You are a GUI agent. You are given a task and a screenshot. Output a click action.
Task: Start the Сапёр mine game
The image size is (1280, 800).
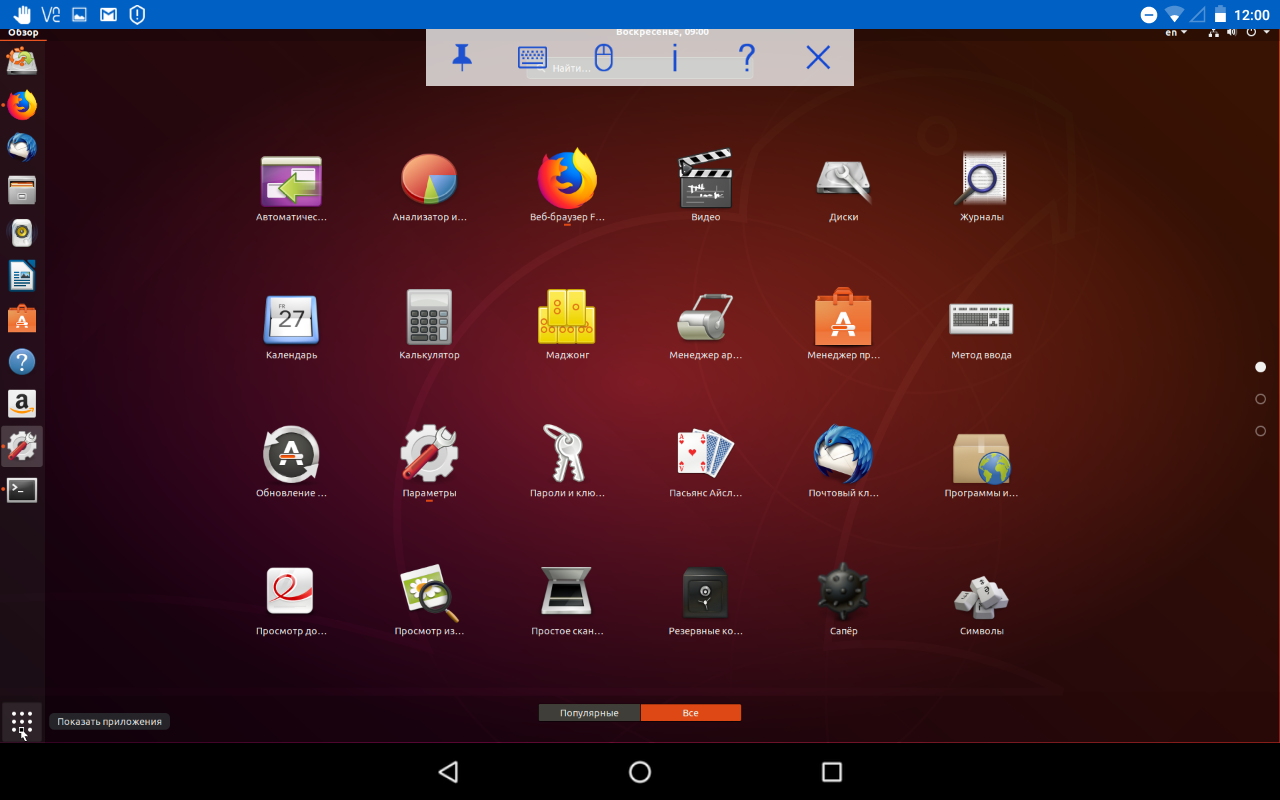pos(843,602)
